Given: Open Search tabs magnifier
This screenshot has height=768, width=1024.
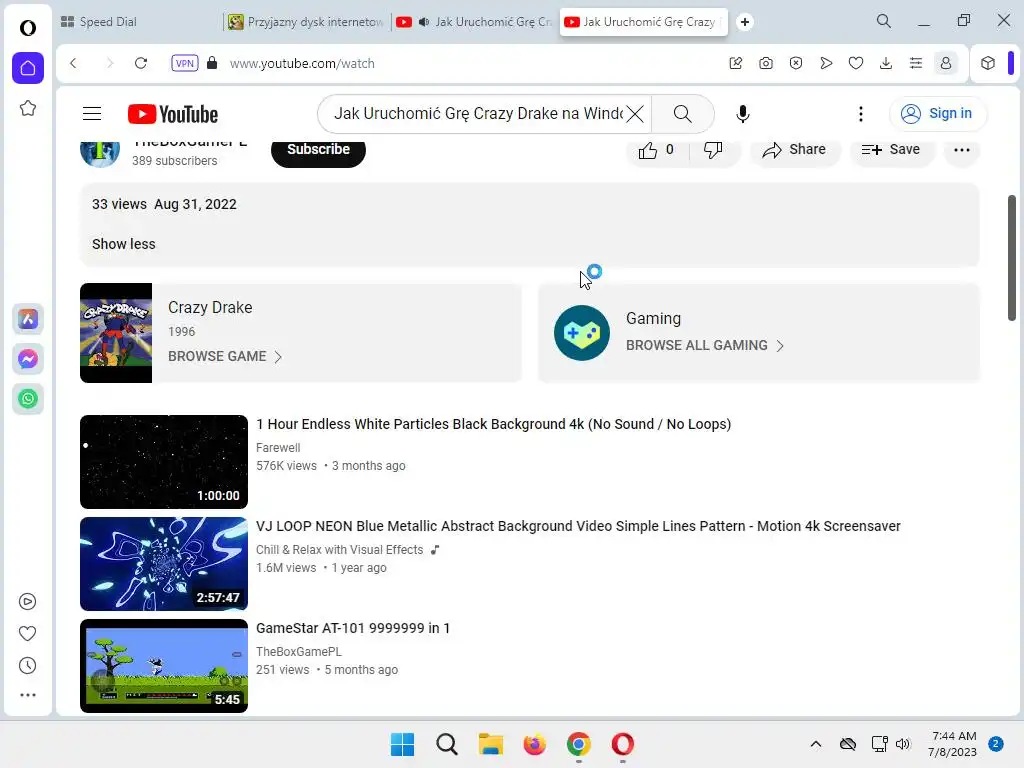Looking at the screenshot, I should point(884,22).
